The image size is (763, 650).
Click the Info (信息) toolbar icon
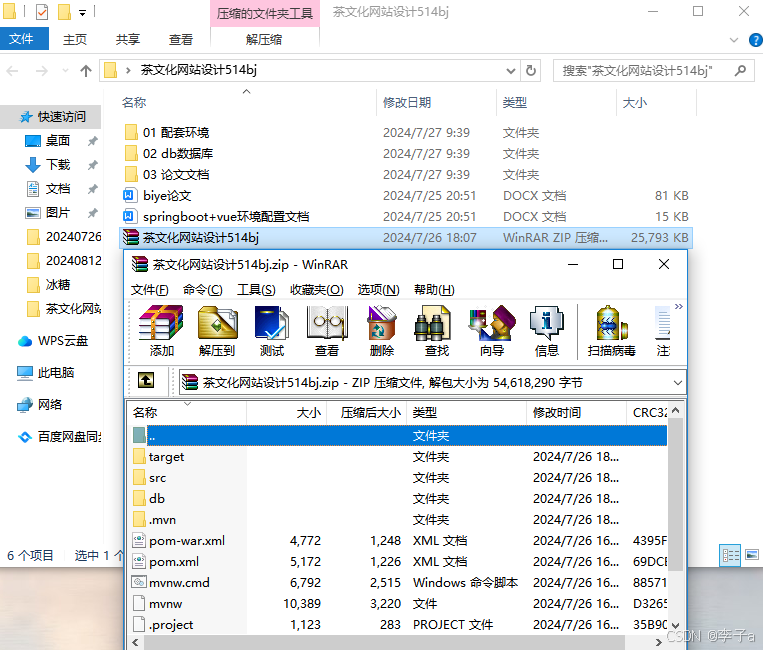pyautogui.click(x=547, y=331)
